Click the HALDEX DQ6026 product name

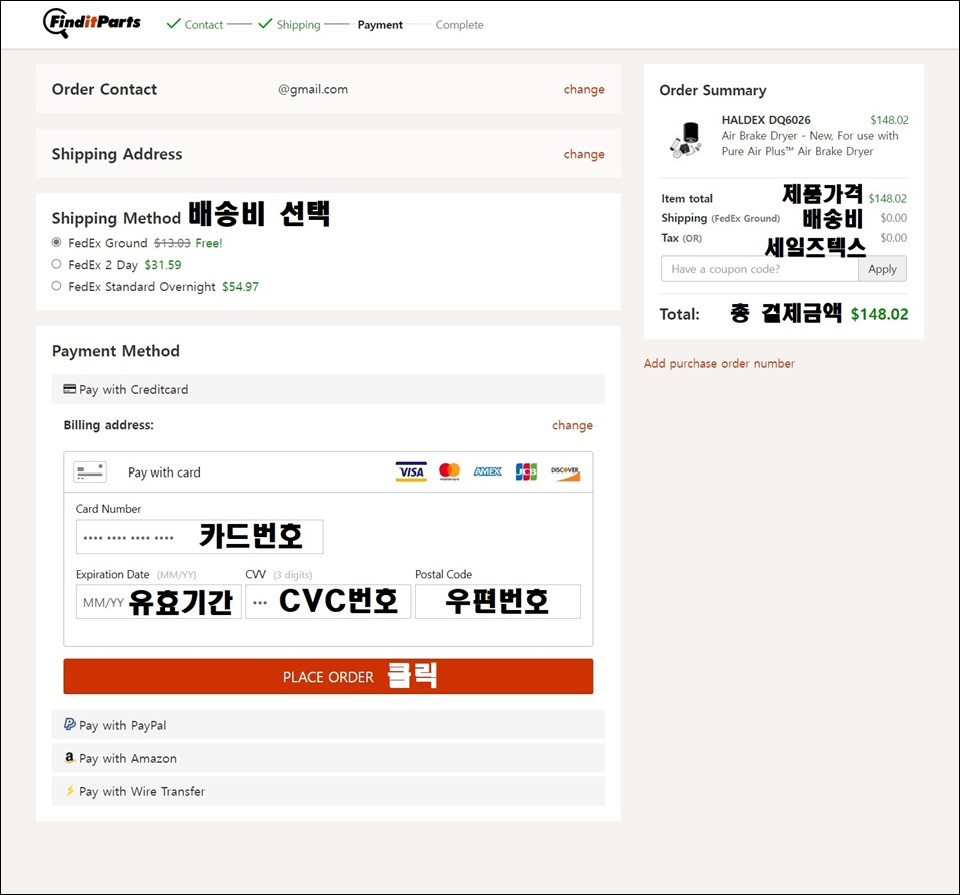point(766,120)
